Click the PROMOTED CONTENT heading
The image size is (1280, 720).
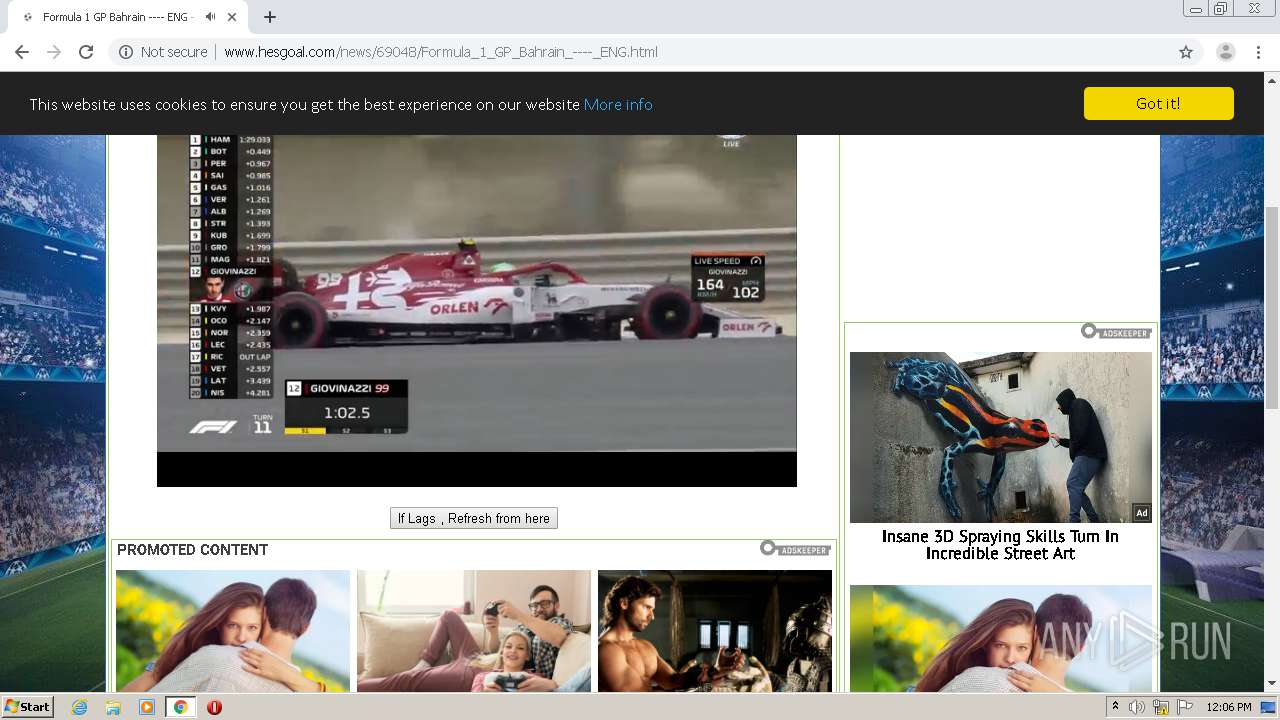click(192, 550)
